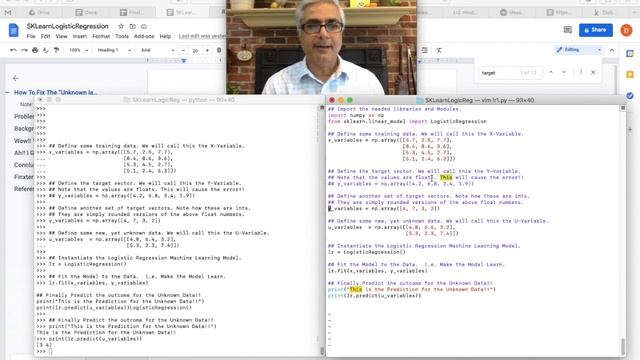Decrease font size with minus button

coord(183,50)
